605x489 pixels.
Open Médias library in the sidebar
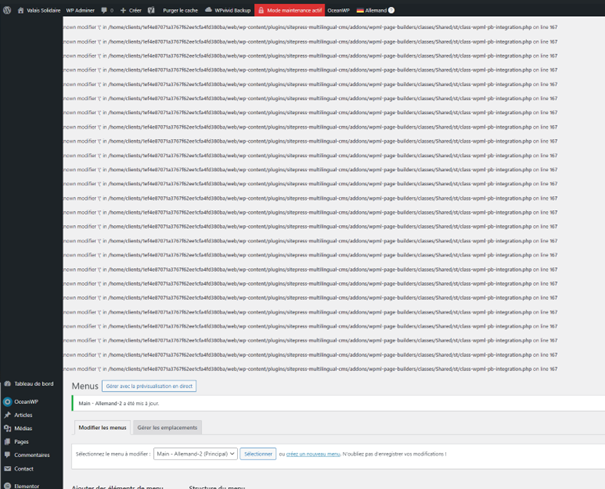pos(19,428)
